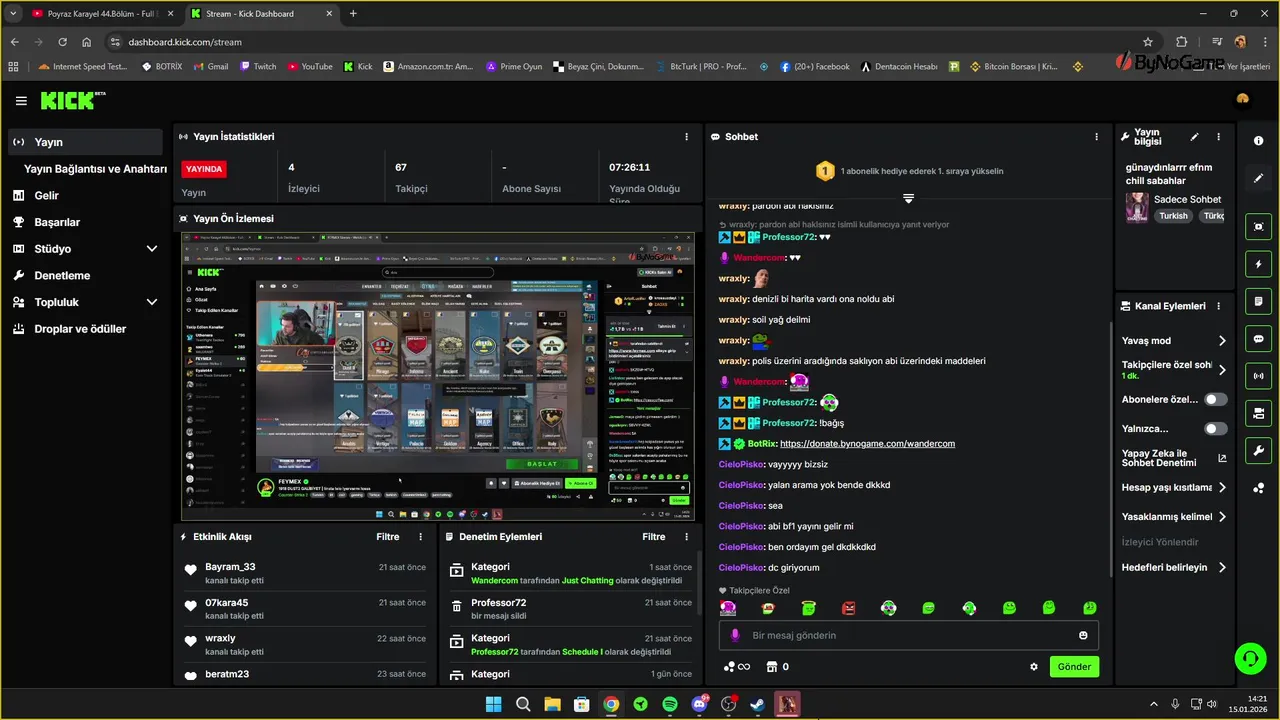
Task: Toggle the document icon in the right rail
Action: pyautogui.click(x=1258, y=301)
